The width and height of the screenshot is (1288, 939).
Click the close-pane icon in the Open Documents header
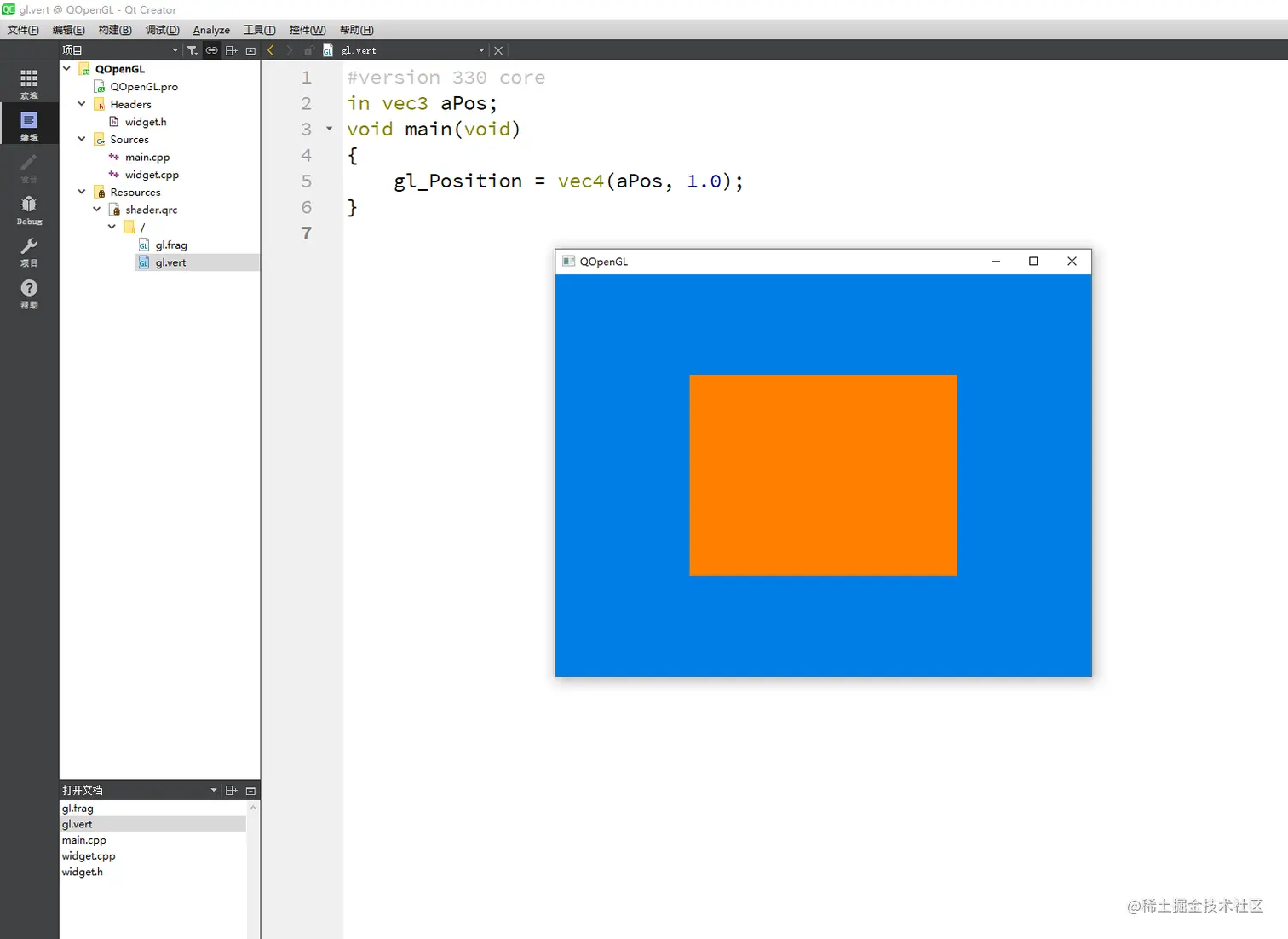pyautogui.click(x=250, y=790)
